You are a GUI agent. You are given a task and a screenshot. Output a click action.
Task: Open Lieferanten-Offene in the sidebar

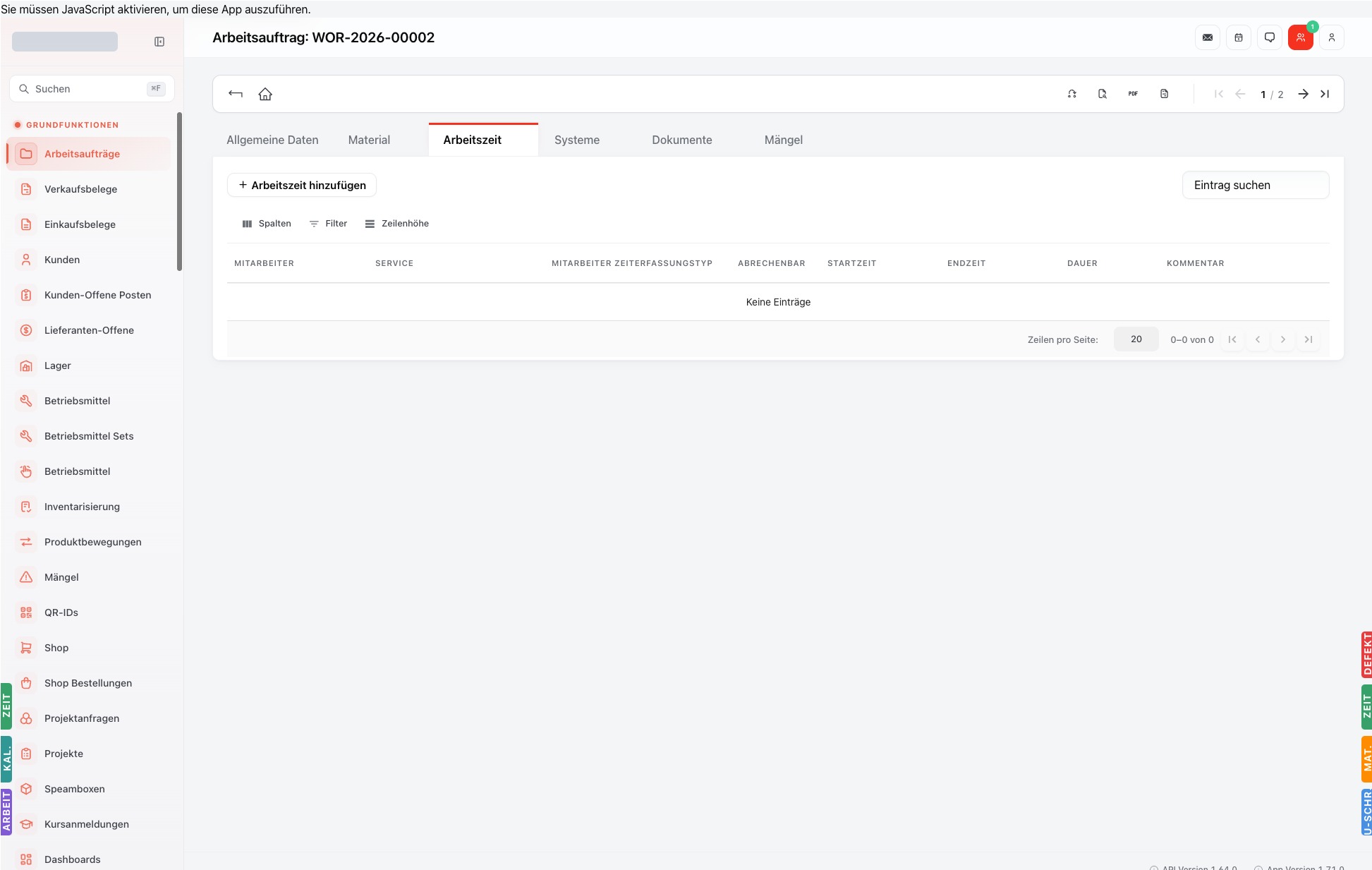point(89,330)
